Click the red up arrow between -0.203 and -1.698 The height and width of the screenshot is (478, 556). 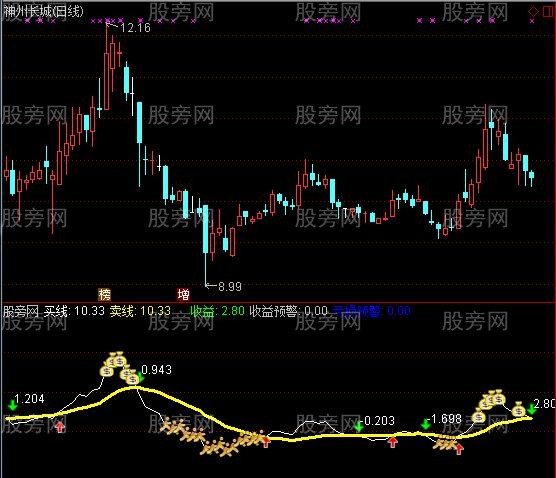coord(393,442)
